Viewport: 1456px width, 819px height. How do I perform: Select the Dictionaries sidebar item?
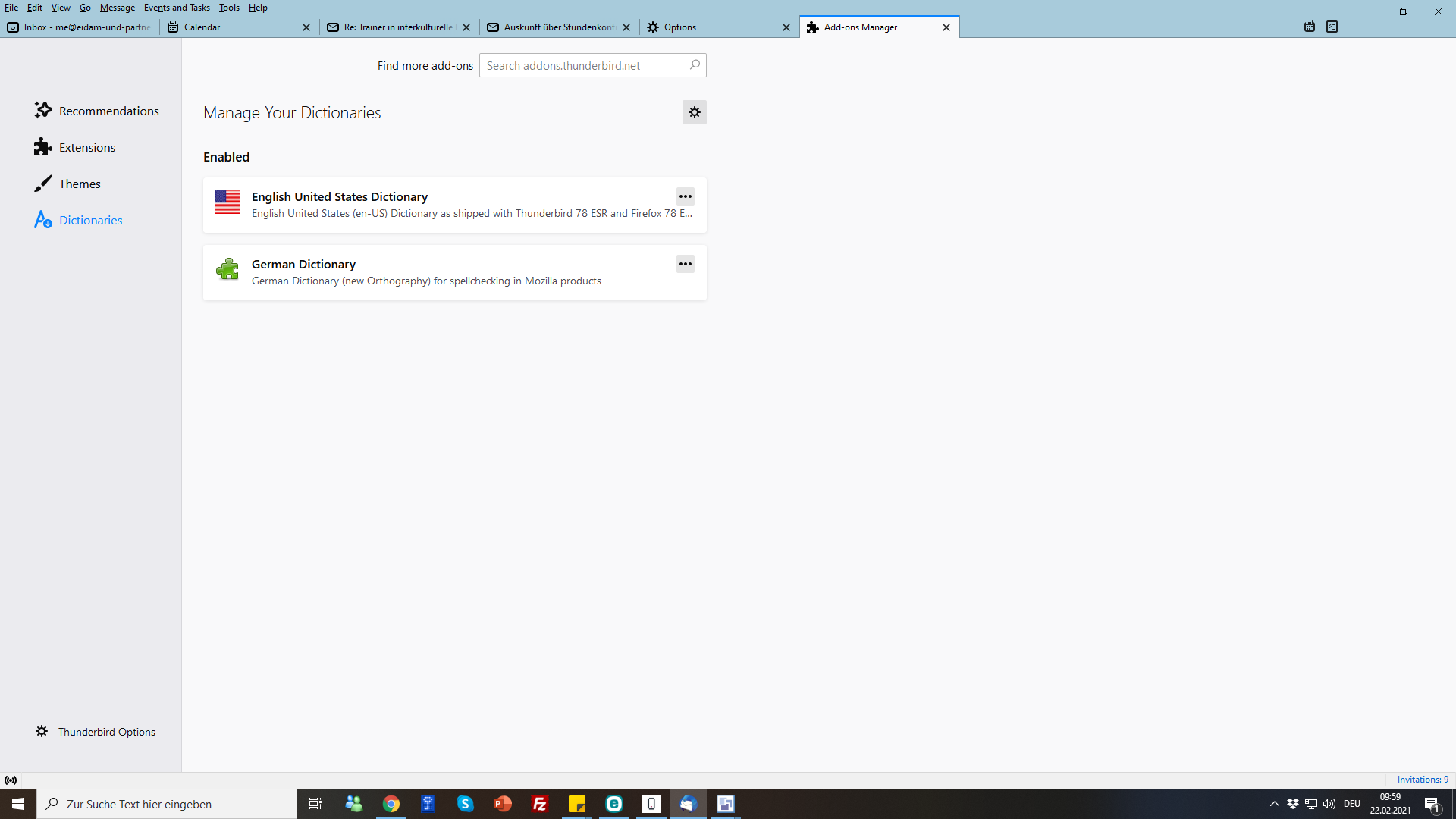tap(78, 220)
